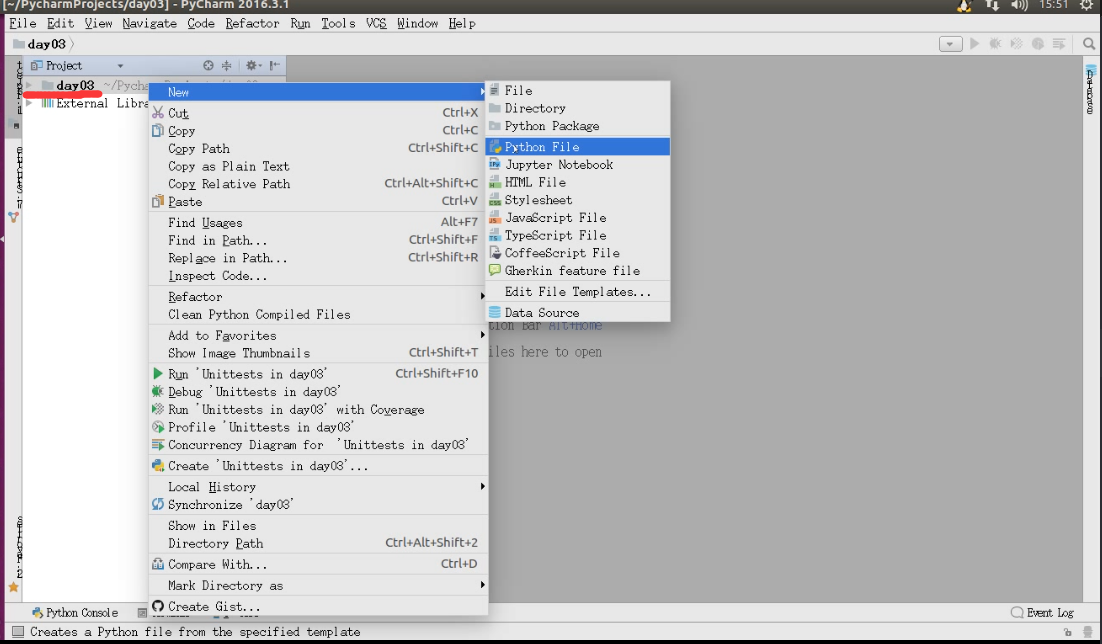Expand the External Libraries tree node
This screenshot has width=1102, height=644.
pyautogui.click(x=29, y=103)
